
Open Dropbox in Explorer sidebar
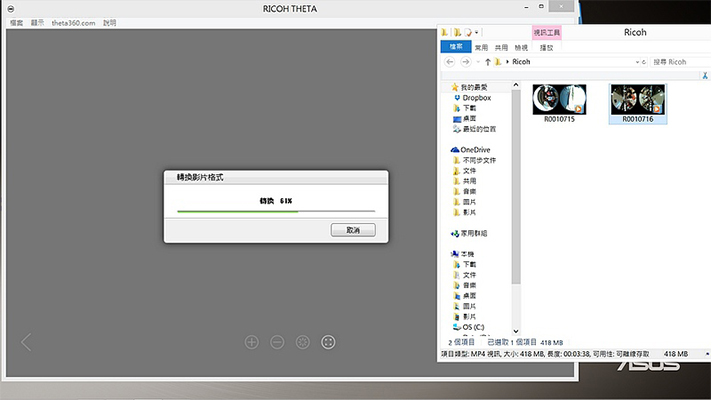[x=476, y=98]
